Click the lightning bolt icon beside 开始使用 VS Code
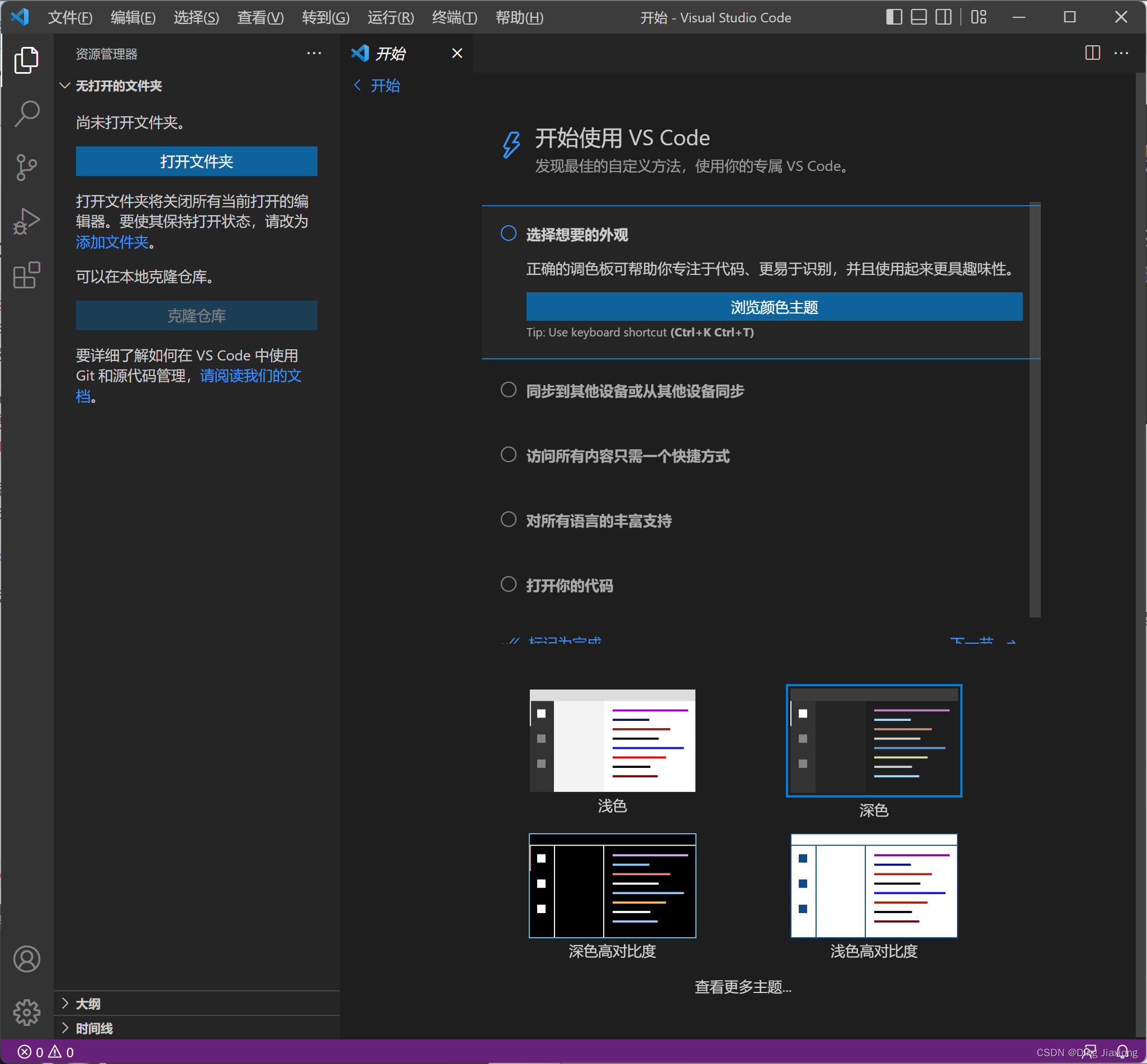Viewport: 1147px width, 1064px height. [511, 144]
